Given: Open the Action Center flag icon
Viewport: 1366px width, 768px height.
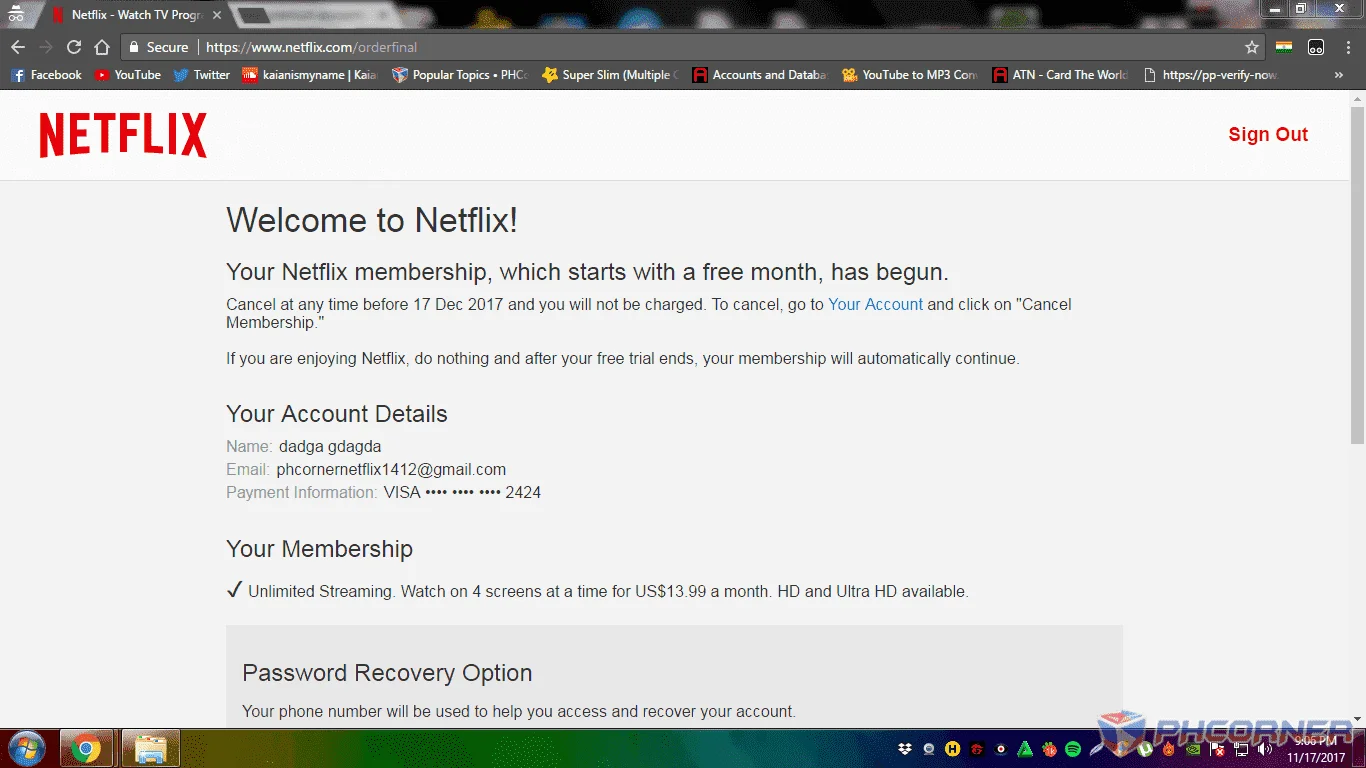Looking at the screenshot, I should tap(1217, 749).
